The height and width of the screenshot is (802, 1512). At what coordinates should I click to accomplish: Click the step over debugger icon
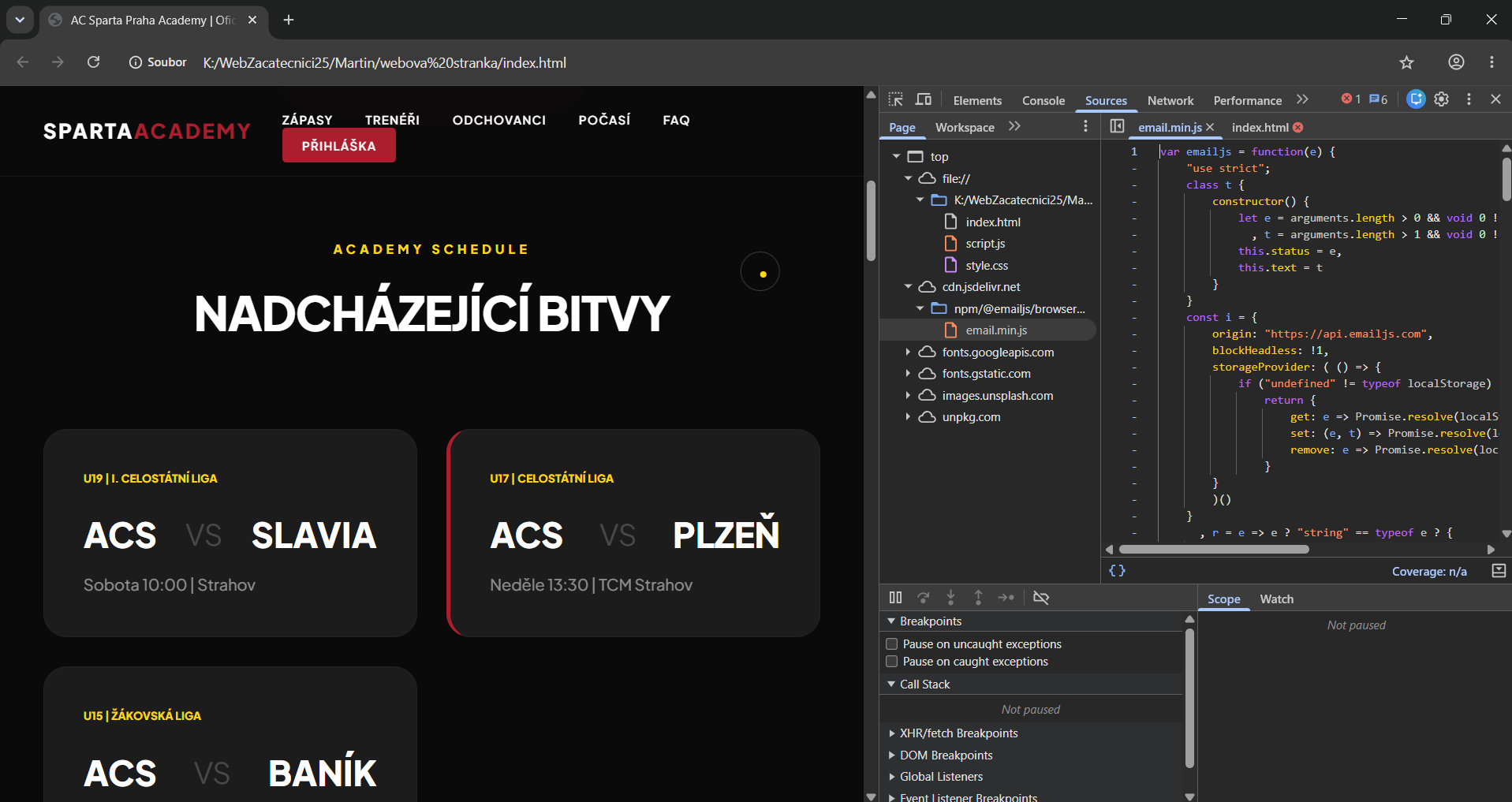924,598
